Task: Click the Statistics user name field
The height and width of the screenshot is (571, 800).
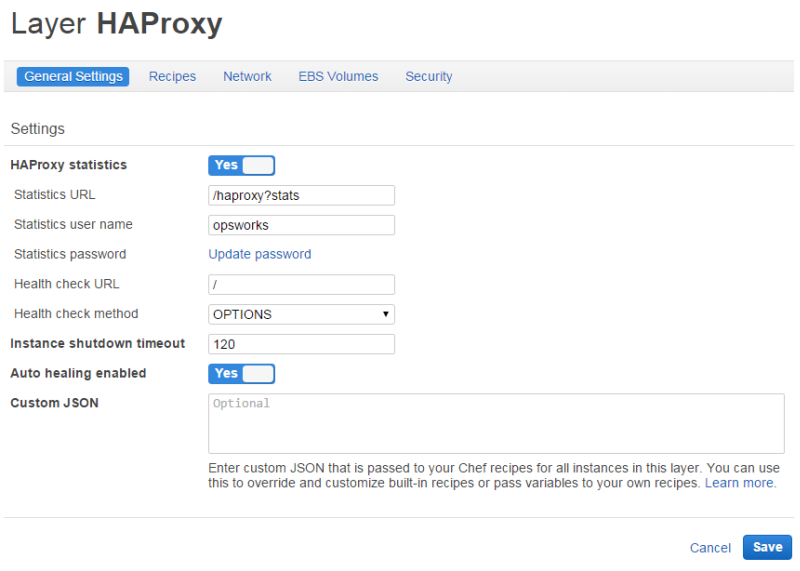Action: [x=302, y=225]
